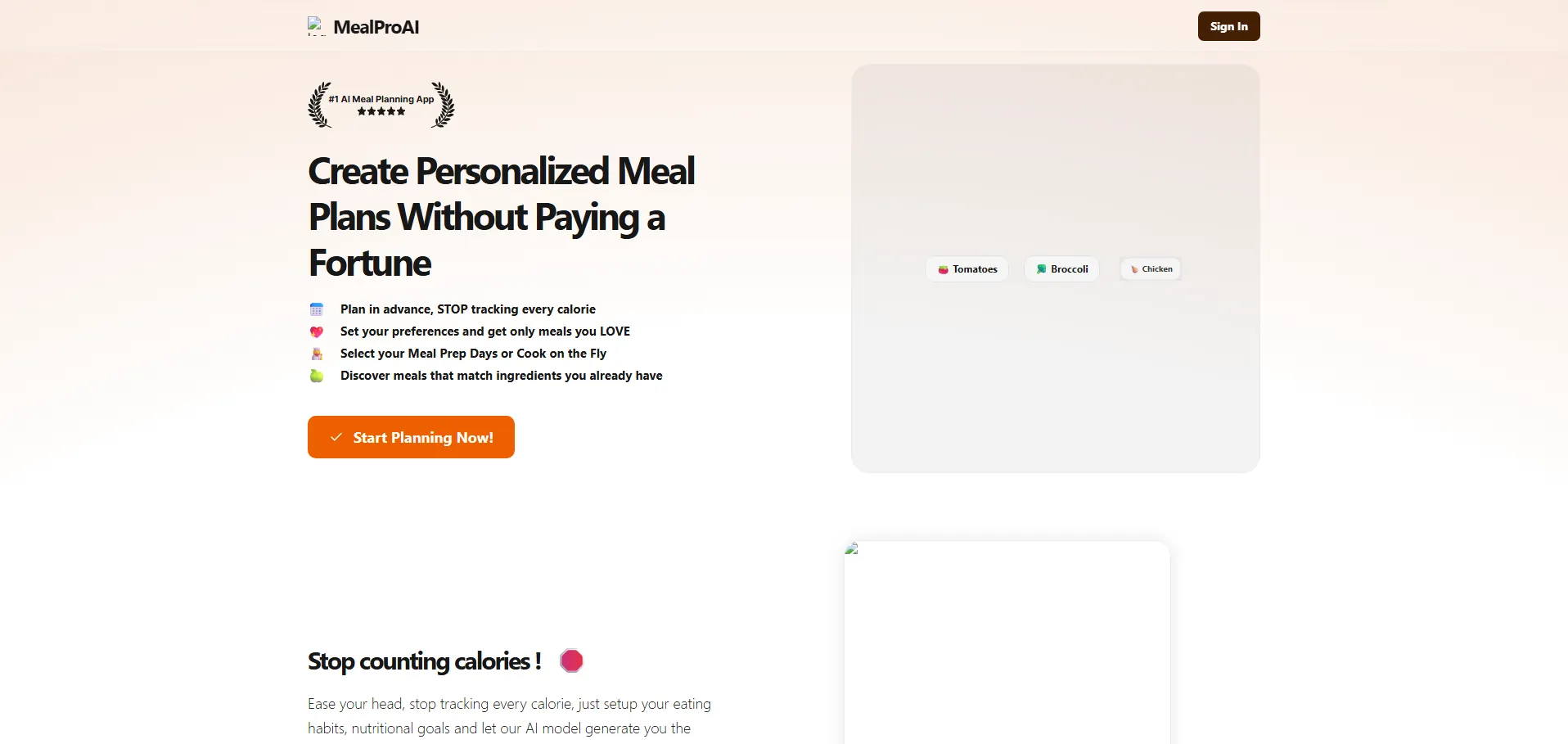Click the Start Planning Now! button

[411, 437]
